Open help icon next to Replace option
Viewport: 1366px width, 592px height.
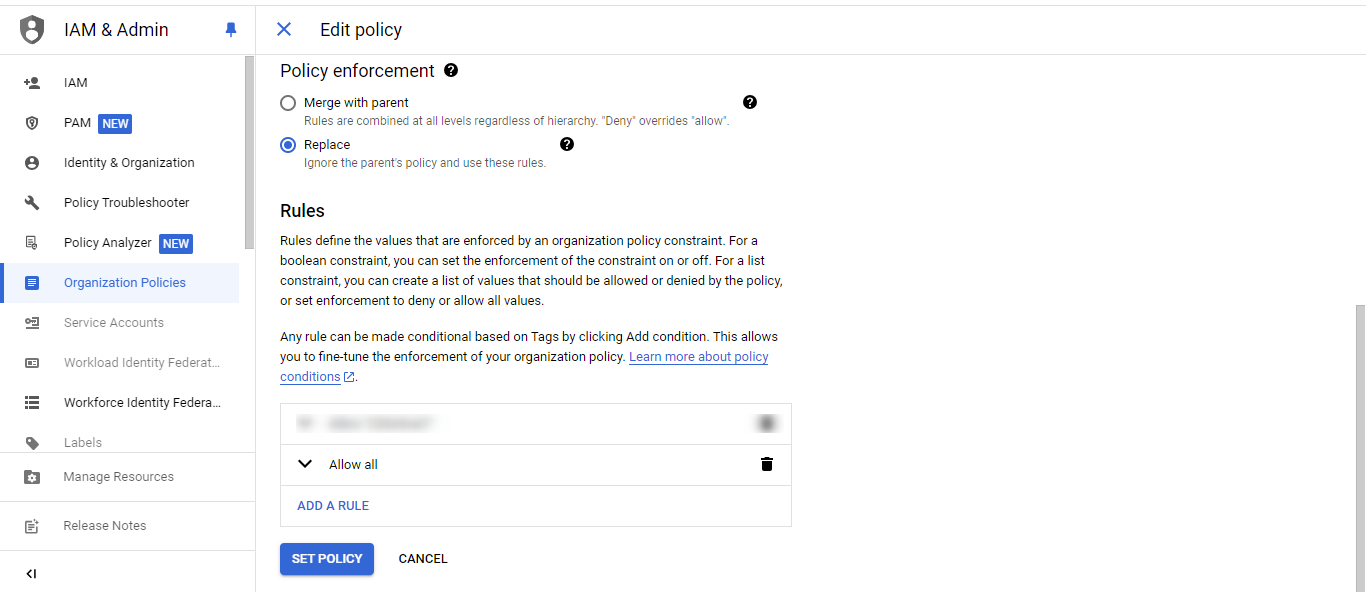coord(567,144)
